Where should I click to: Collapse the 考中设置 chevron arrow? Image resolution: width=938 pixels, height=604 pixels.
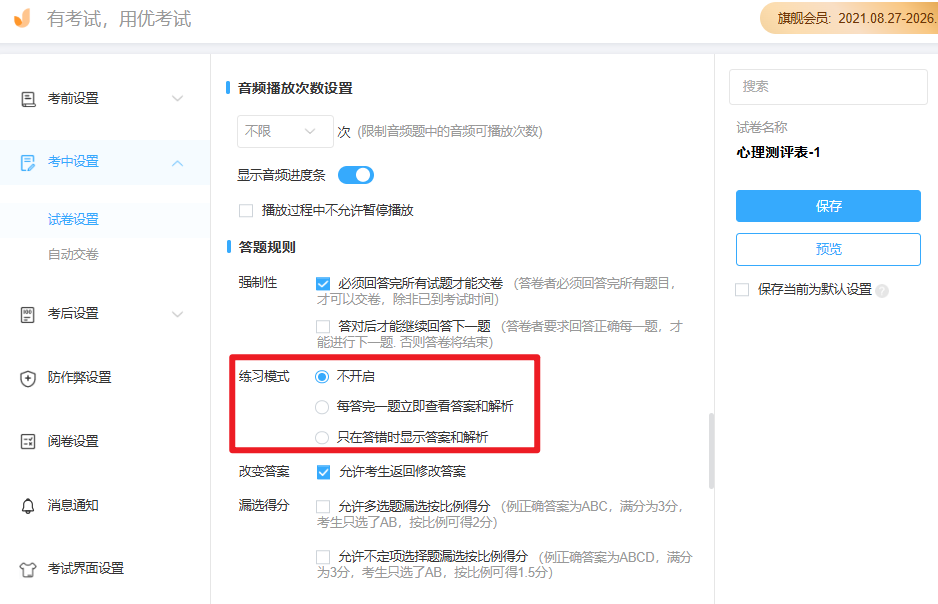coord(178,162)
